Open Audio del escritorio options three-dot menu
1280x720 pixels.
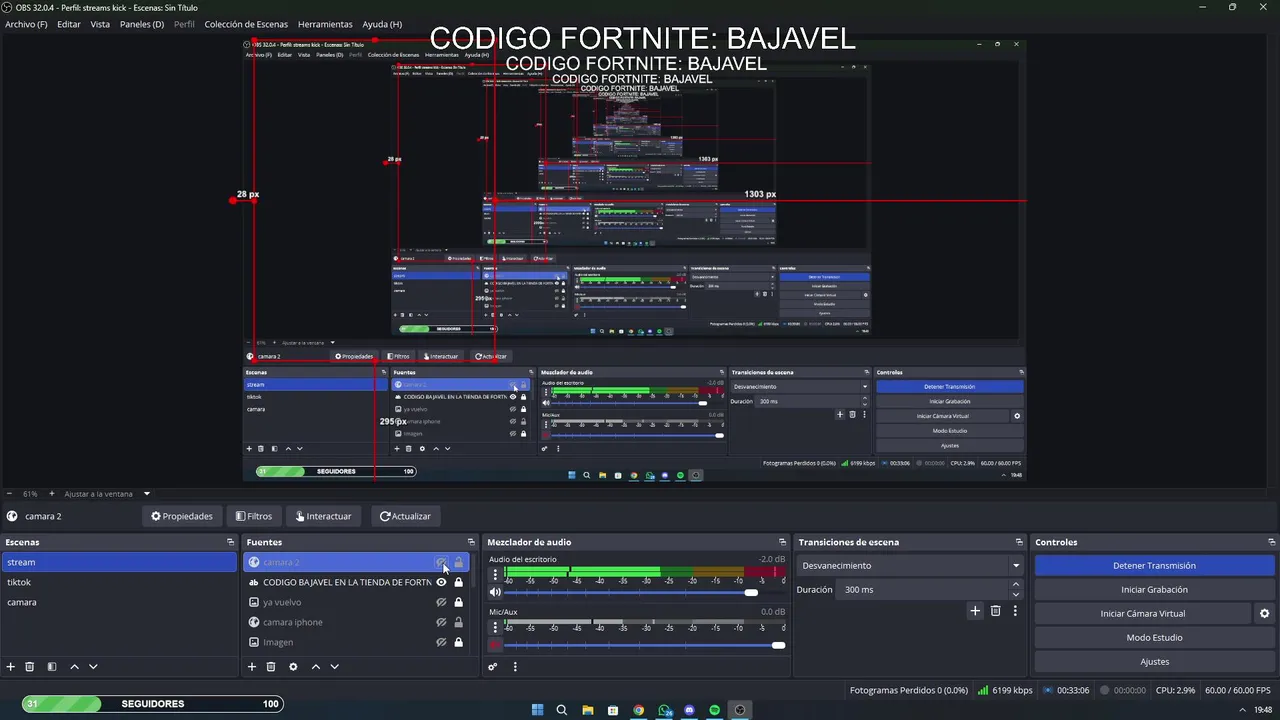click(x=494, y=575)
